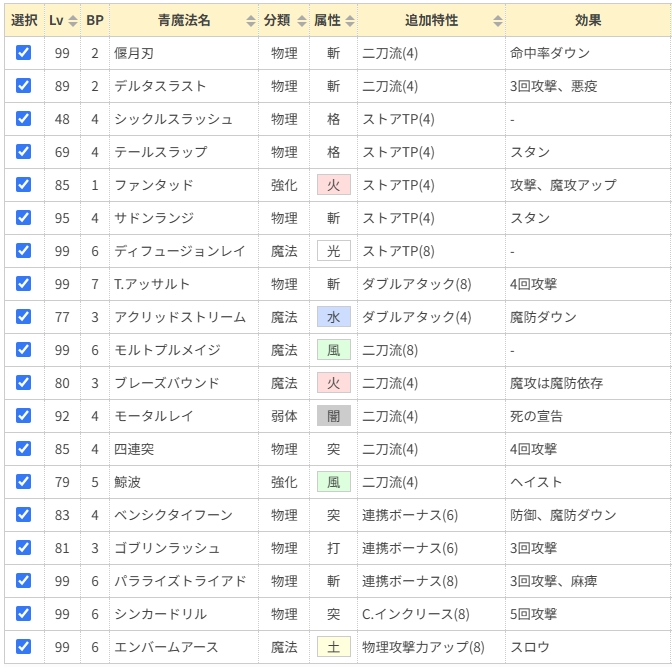
Task: Sort by the 属性 column header
Action: (x=349, y=20)
